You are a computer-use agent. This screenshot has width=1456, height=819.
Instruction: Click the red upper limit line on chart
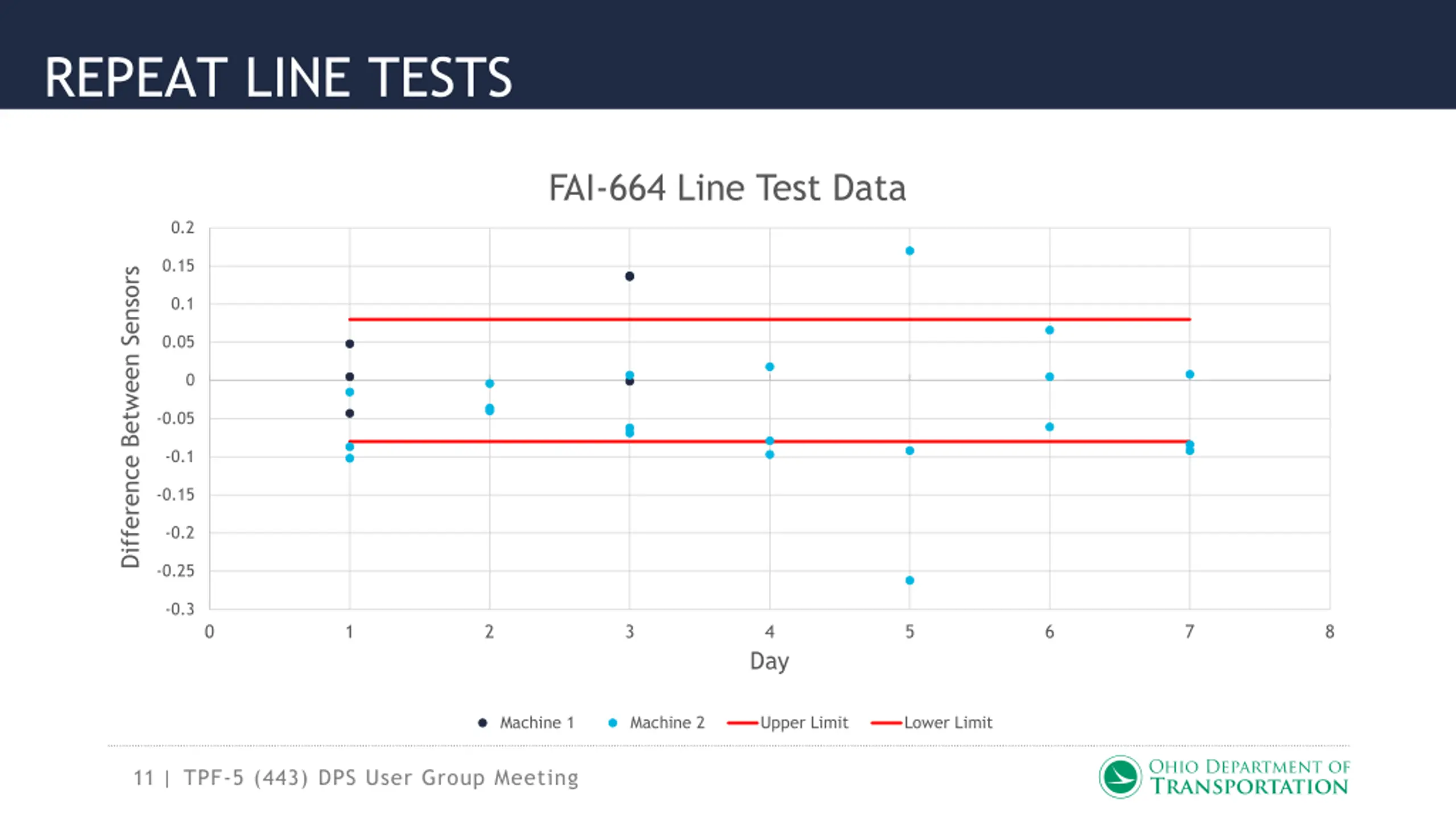tap(770, 319)
